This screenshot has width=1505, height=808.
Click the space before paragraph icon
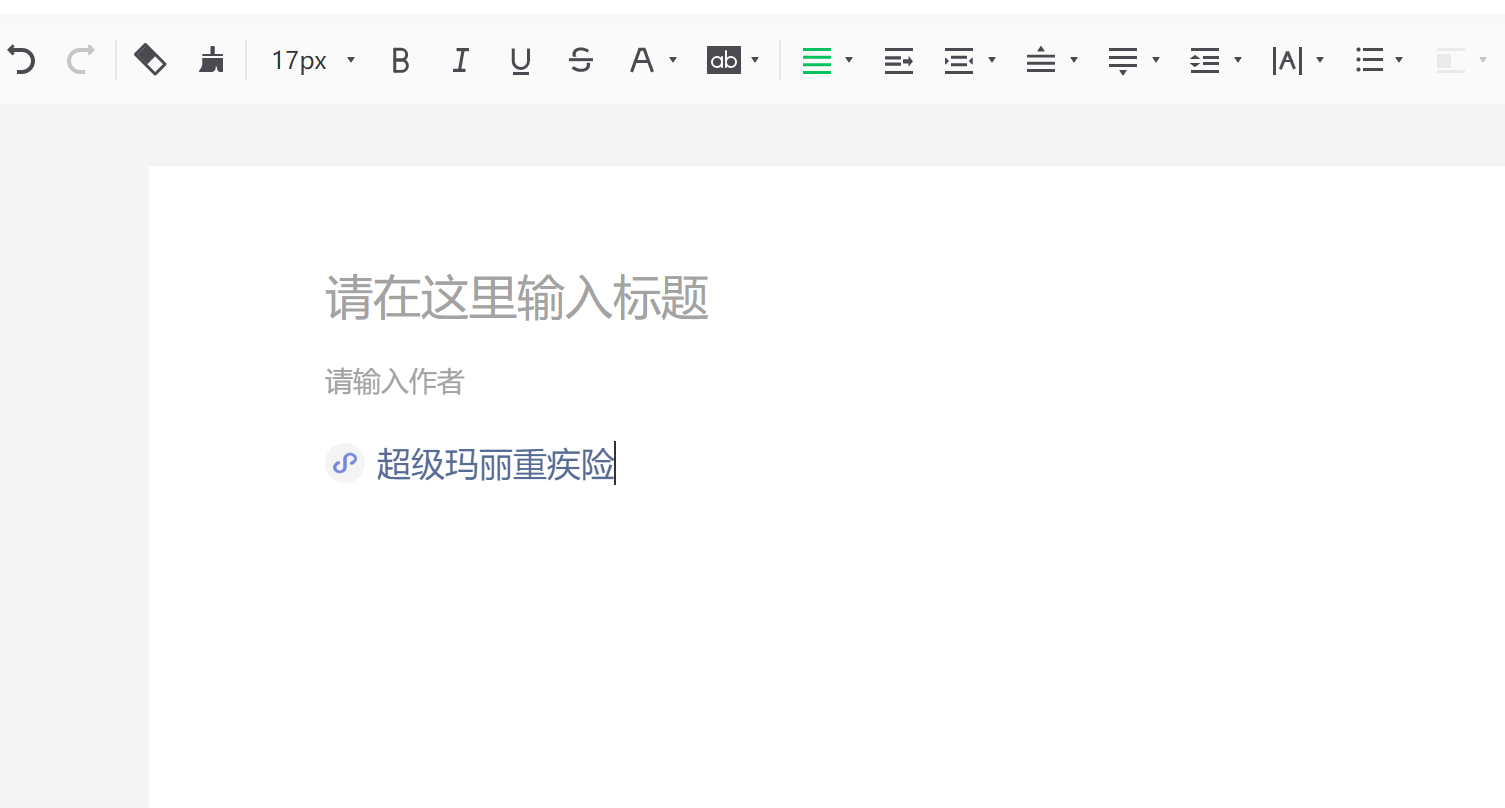click(1041, 61)
